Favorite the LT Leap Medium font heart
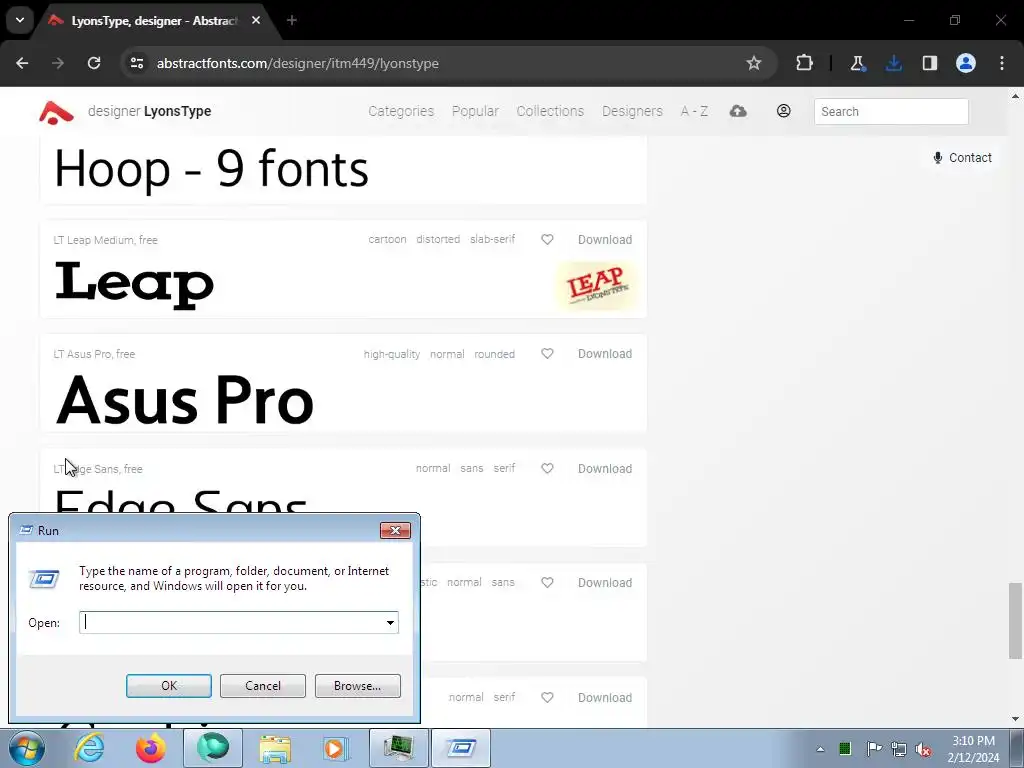This screenshot has height=768, width=1024. 547,240
